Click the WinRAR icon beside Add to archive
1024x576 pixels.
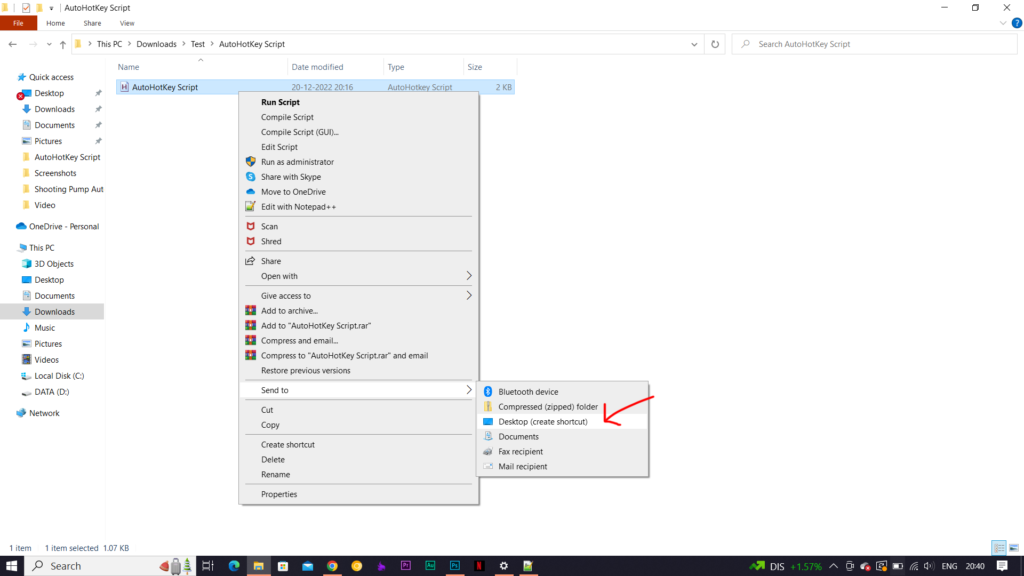(x=250, y=310)
